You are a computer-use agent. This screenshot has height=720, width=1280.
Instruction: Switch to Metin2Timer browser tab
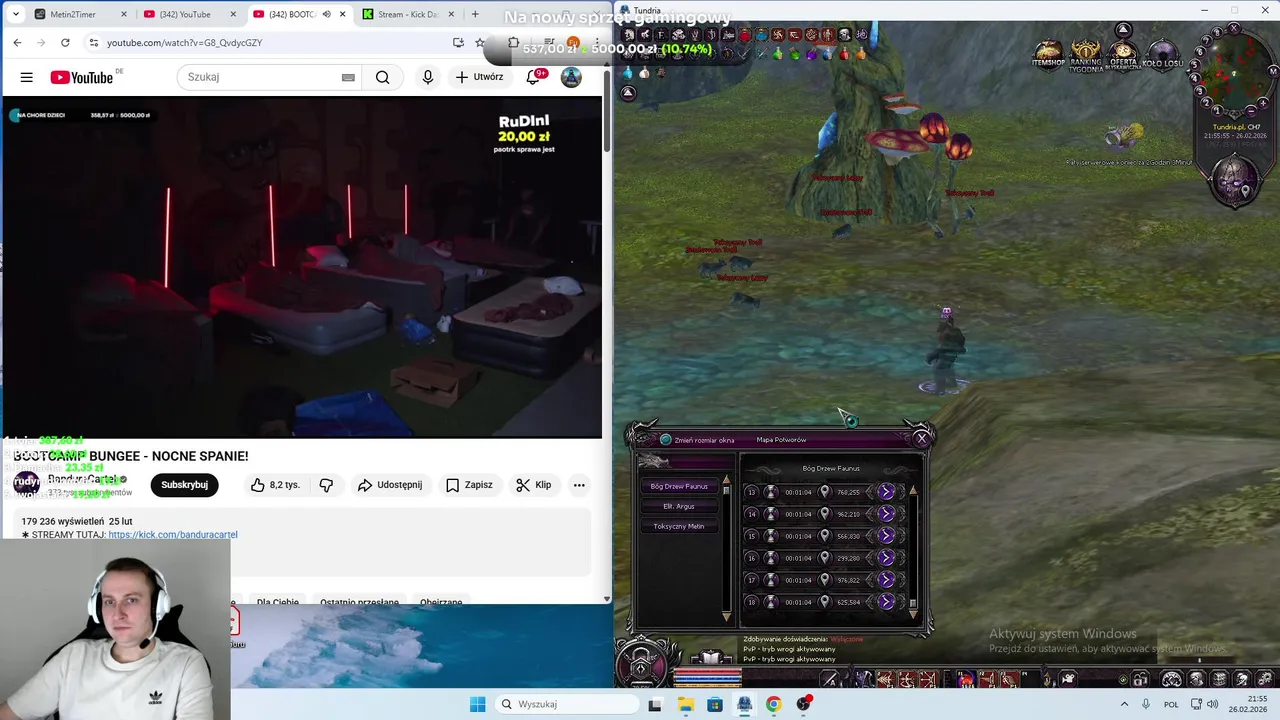click(80, 14)
